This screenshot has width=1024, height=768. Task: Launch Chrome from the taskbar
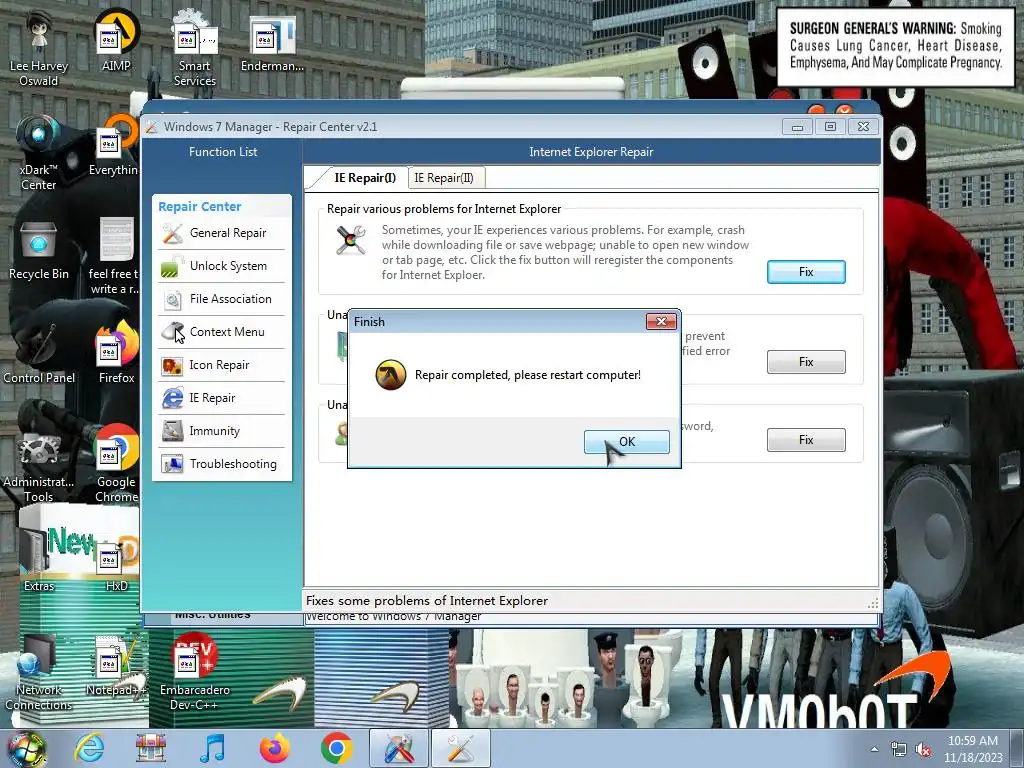336,748
